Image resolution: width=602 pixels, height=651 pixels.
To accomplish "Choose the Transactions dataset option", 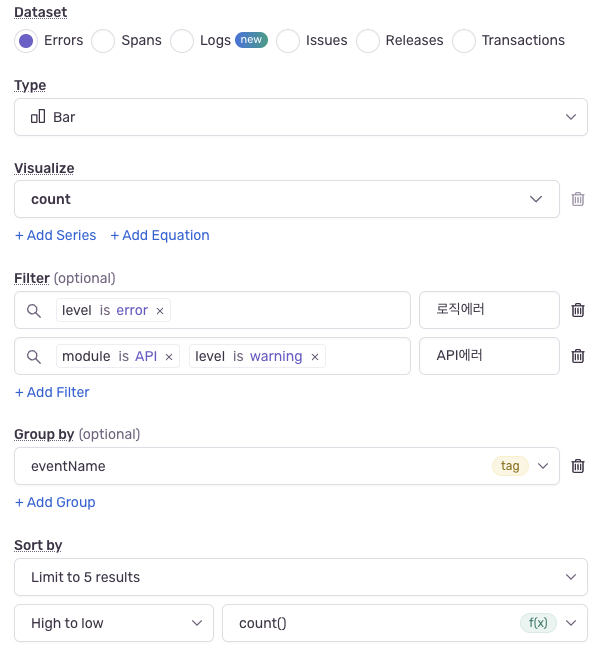I will pyautogui.click(x=464, y=41).
